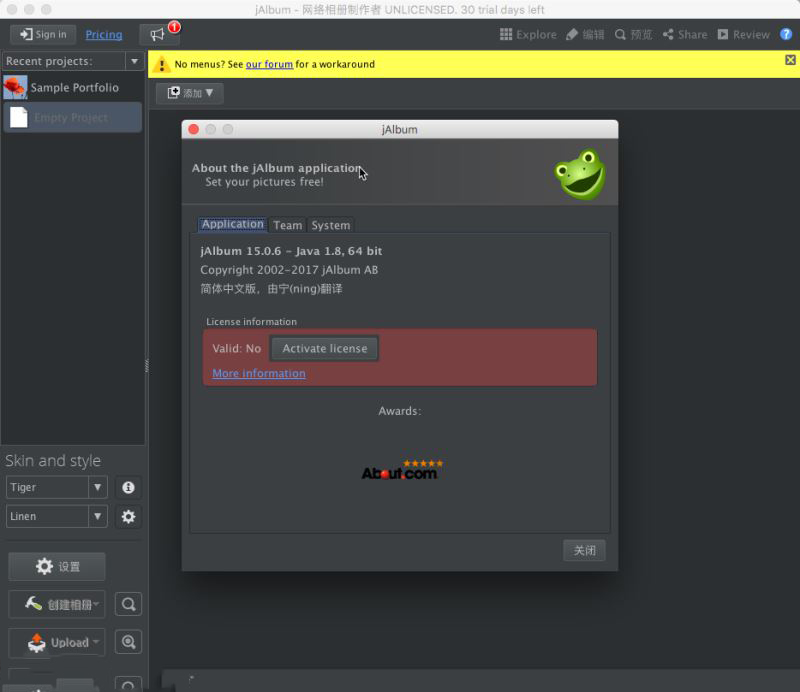Switch to the Team tab
Screen dimensions: 800x692
[x=287, y=225]
